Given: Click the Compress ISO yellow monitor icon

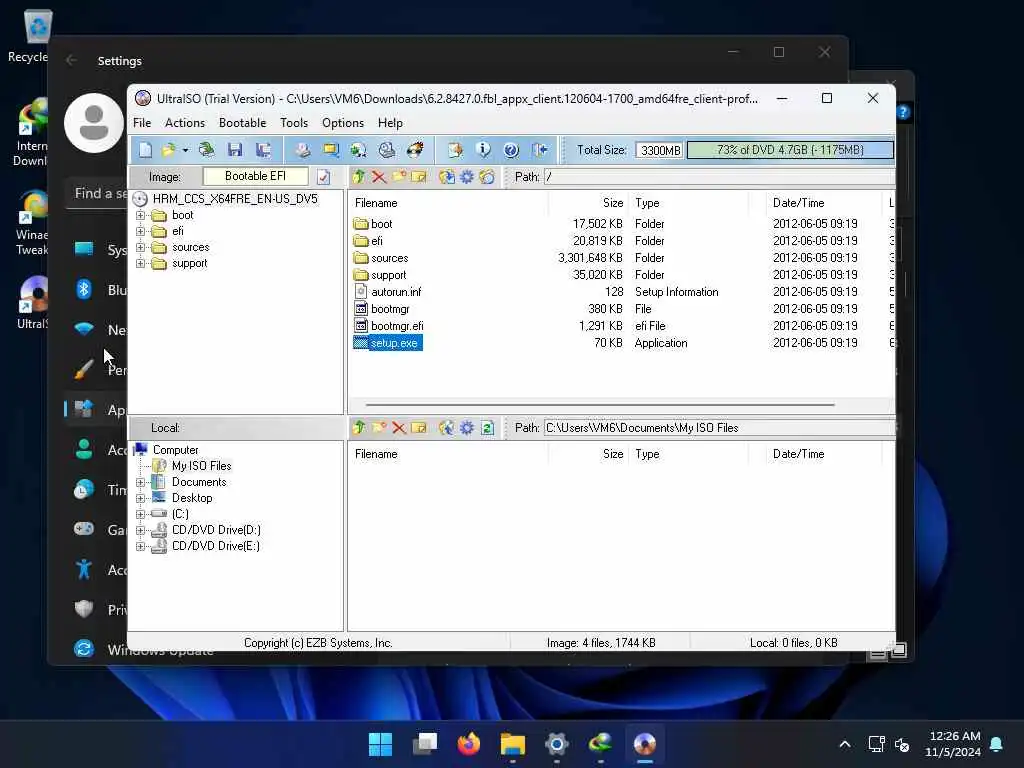Looking at the screenshot, I should tap(331, 150).
